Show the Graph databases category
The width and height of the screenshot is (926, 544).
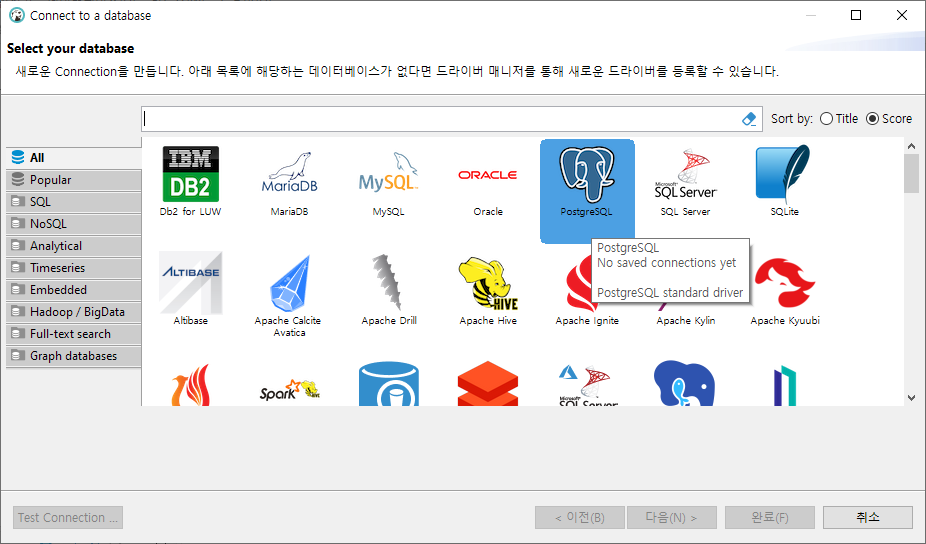coord(74,356)
